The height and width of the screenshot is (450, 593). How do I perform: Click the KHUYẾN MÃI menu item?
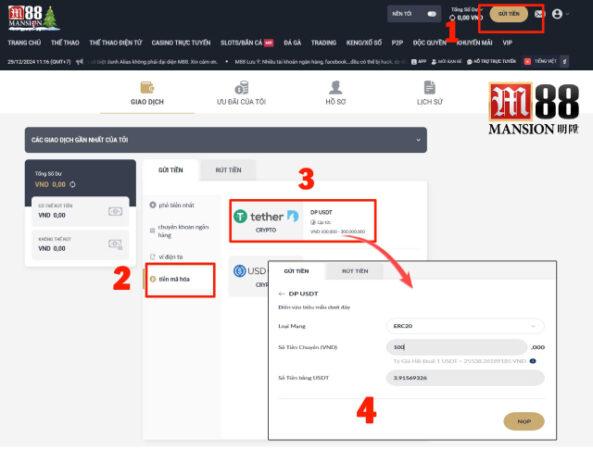point(474,43)
